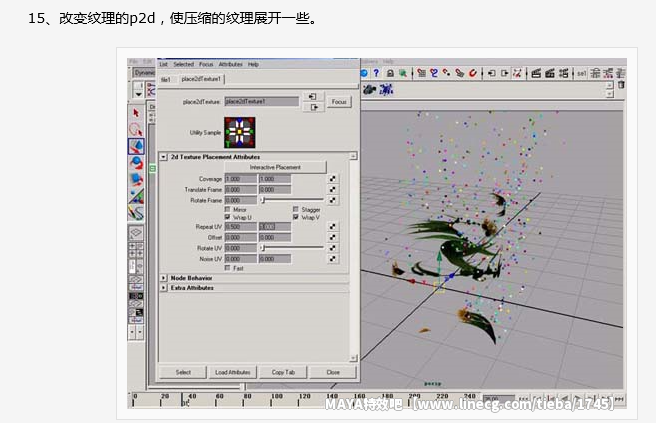Enable snap to points icon
This screenshot has height=423, width=656.
coord(447,73)
